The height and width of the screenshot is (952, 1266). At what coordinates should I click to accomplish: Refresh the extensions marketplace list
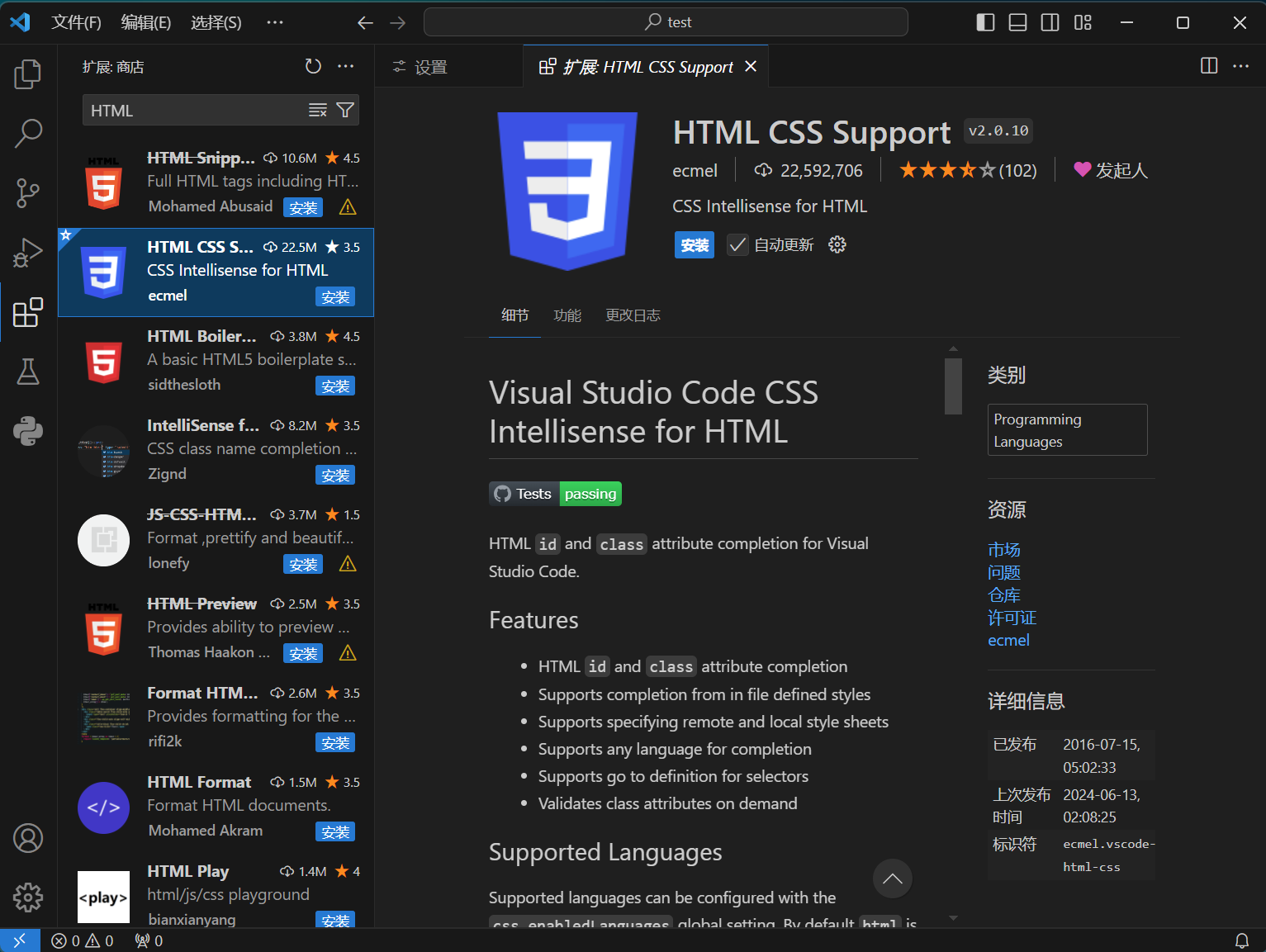(x=313, y=66)
